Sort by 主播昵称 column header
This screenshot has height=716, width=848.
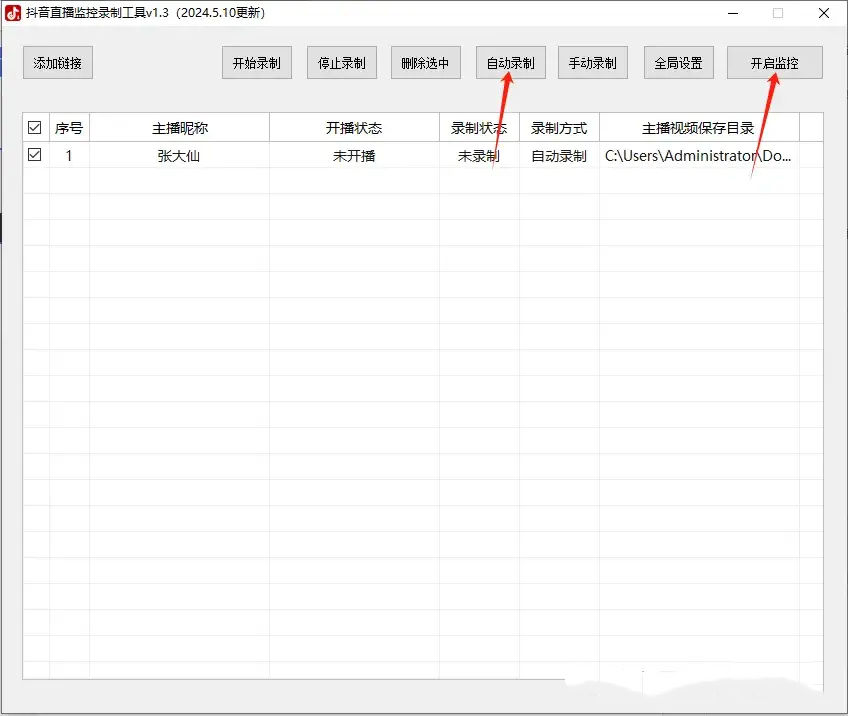pos(180,128)
